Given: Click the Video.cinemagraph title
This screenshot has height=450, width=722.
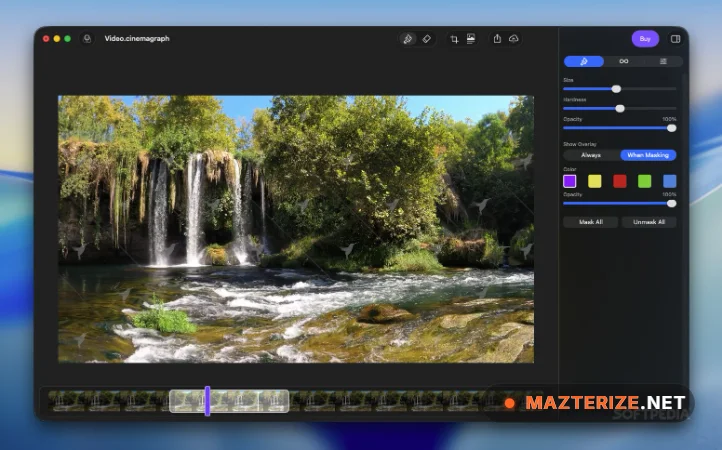Looking at the screenshot, I should 137,39.
